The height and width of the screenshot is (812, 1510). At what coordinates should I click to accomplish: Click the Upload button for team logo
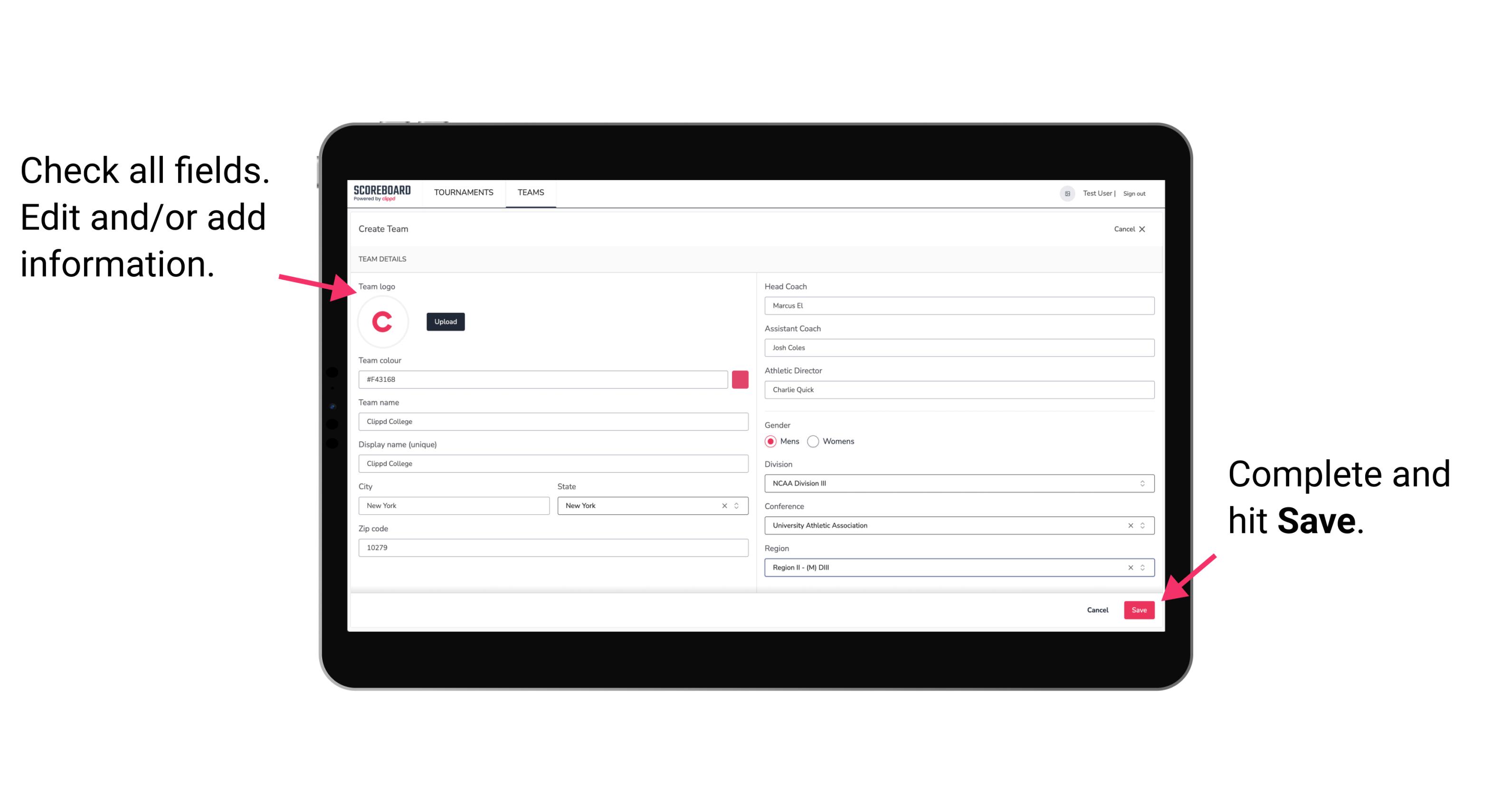click(x=445, y=321)
